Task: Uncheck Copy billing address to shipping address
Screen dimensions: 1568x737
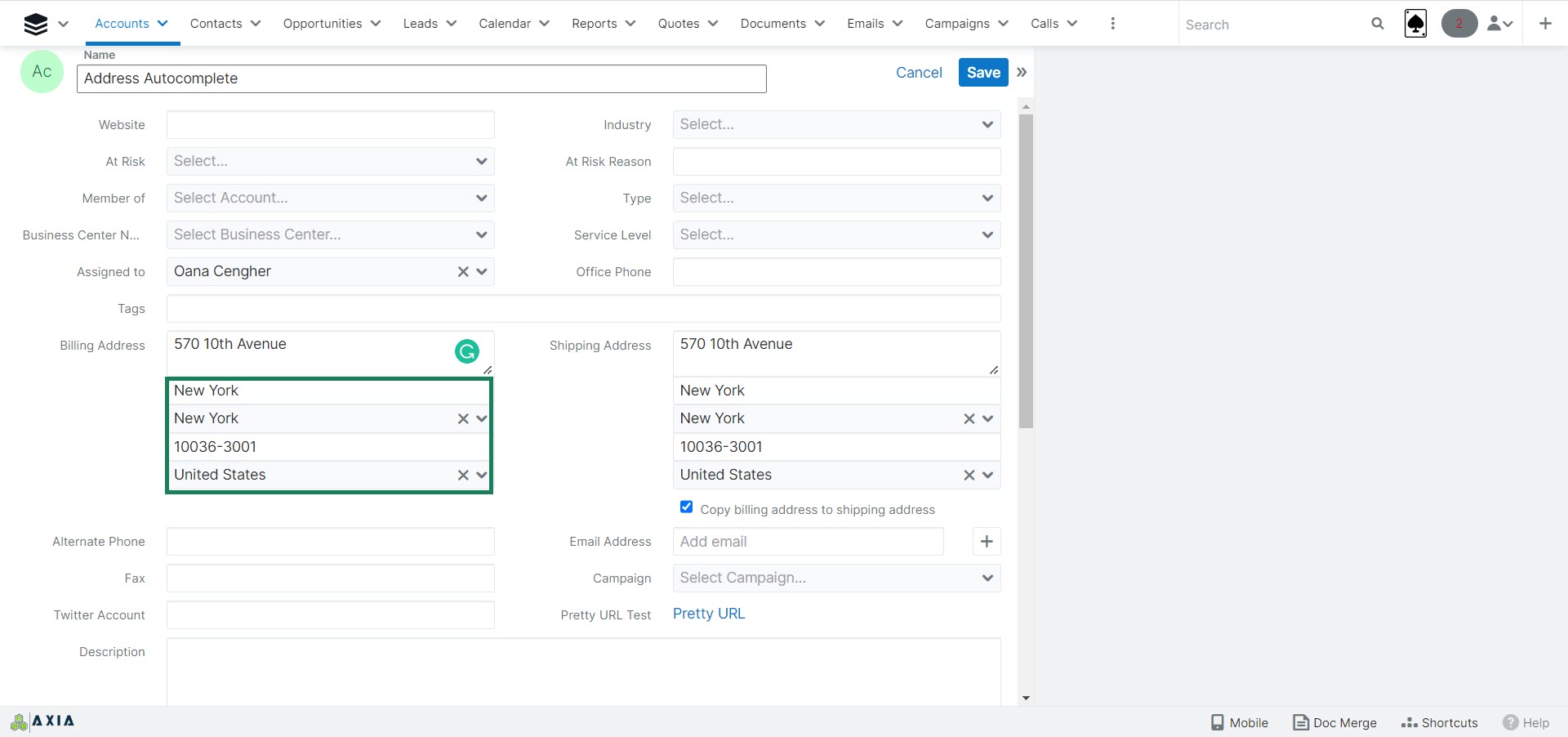Action: 686,507
